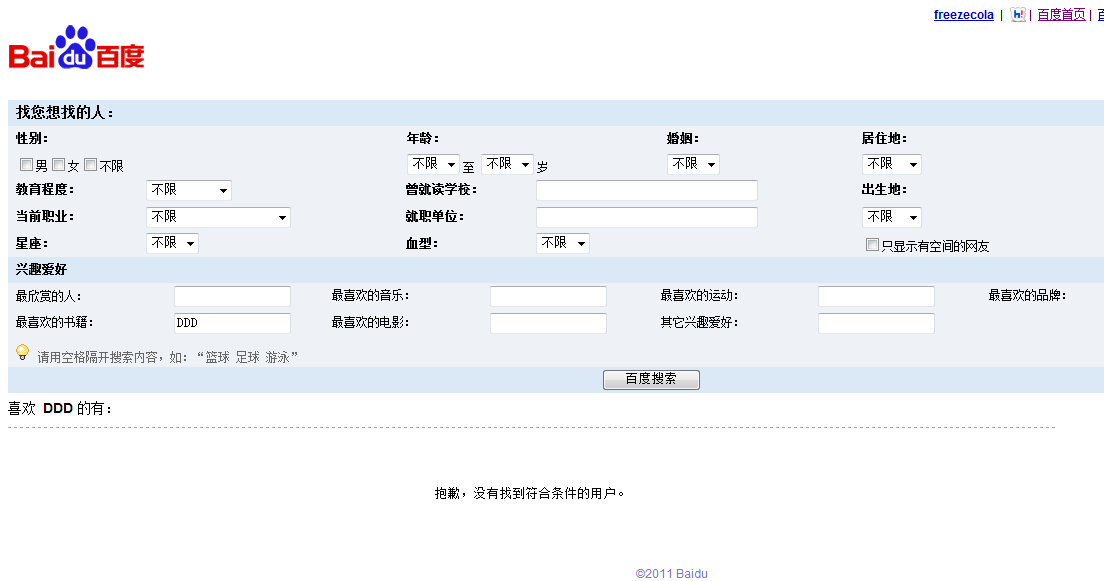Open the 居住地 residence dropdown
1104x581 pixels.
coord(891,164)
